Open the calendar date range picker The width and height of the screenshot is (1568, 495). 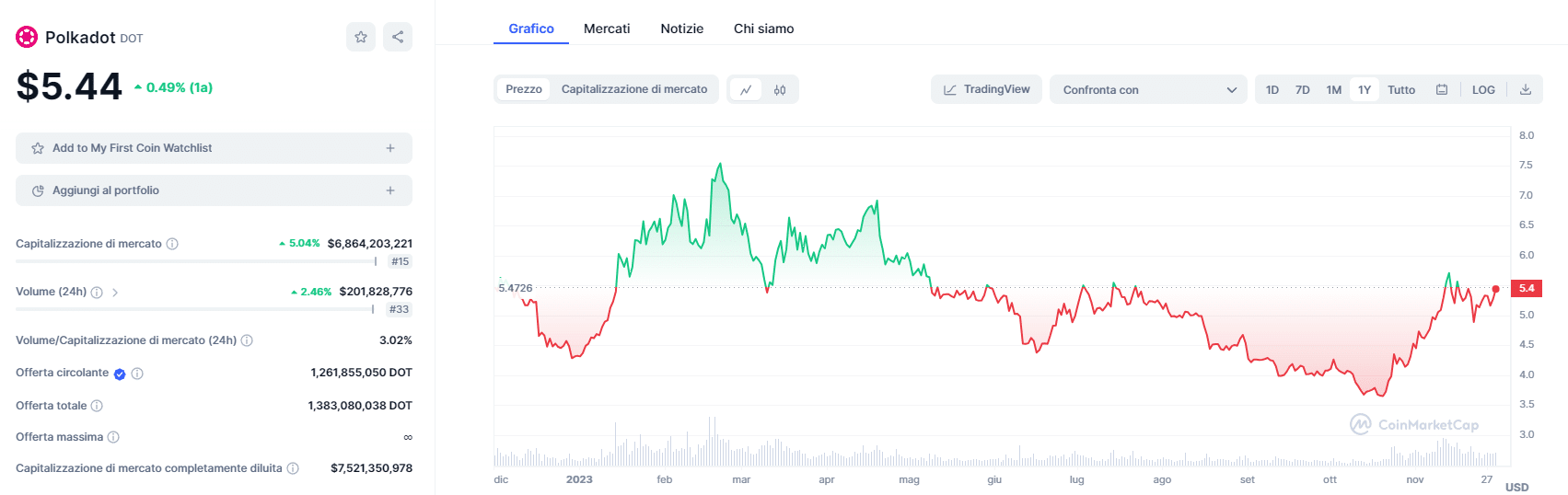pyautogui.click(x=1442, y=89)
